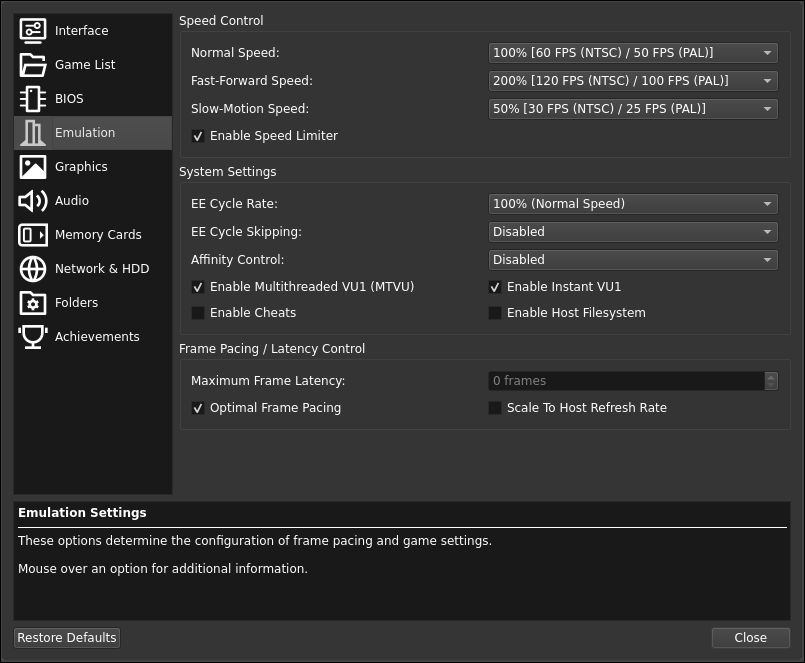Enable the Enable Cheats checkbox
This screenshot has width=805, height=663.
(198, 313)
